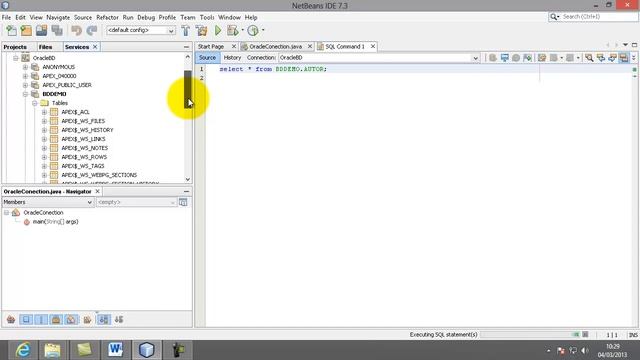Open the Members dropdown in Navigator
Viewport: 640px width, 360px height.
pyautogui.click(x=48, y=202)
